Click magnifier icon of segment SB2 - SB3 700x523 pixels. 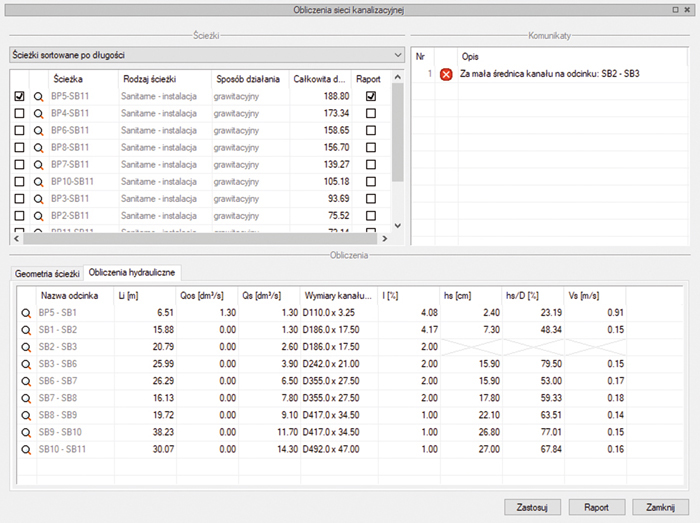26,346
